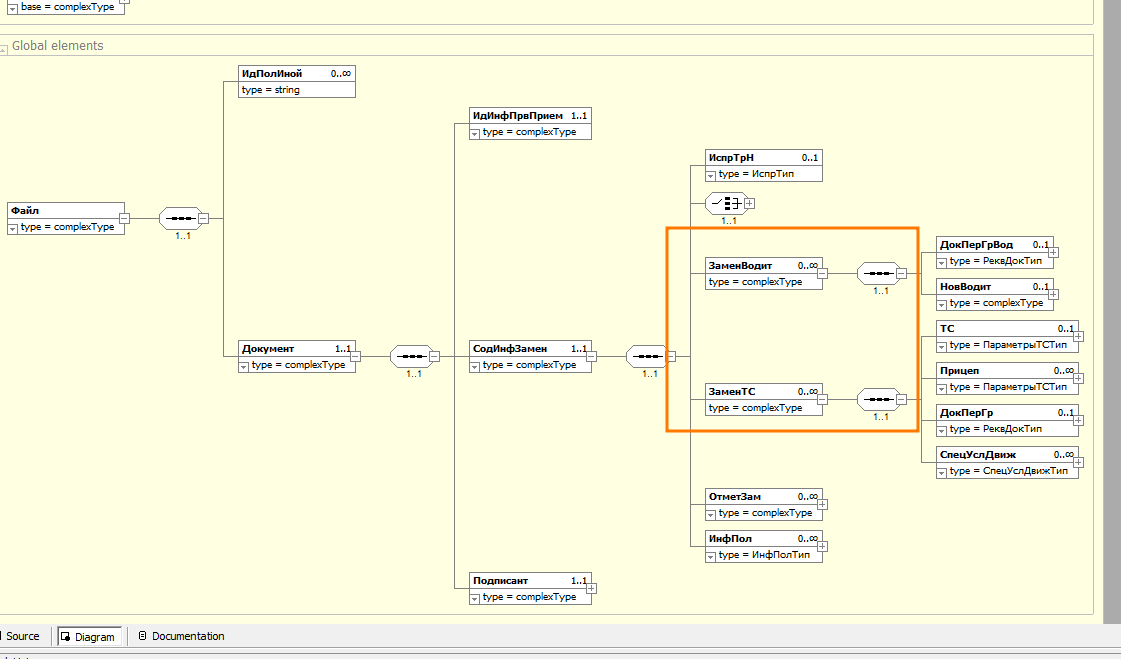1121x659 pixels.
Task: Expand the ДокПерГрВод element node
Action: 1053,252
